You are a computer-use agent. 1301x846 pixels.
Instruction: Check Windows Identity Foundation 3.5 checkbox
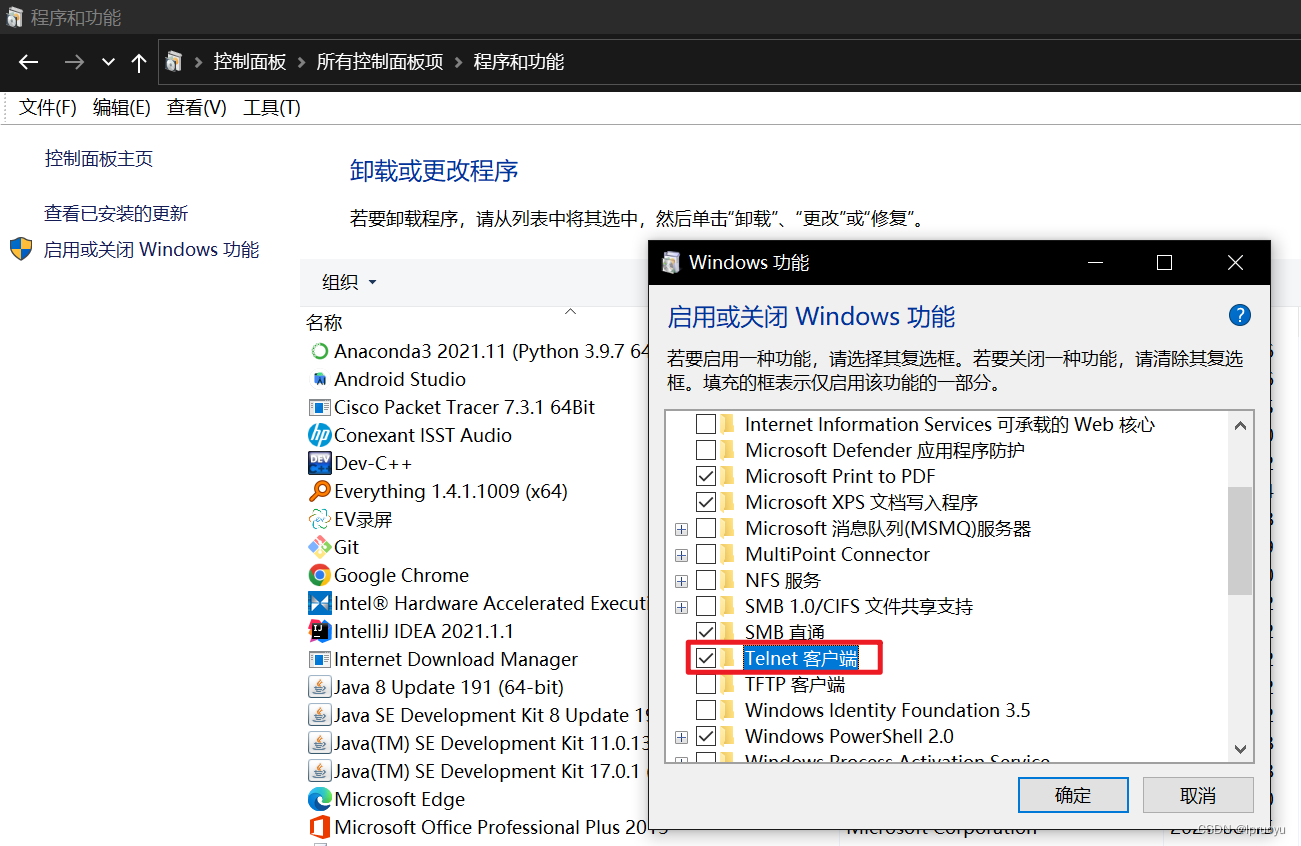tap(706, 710)
